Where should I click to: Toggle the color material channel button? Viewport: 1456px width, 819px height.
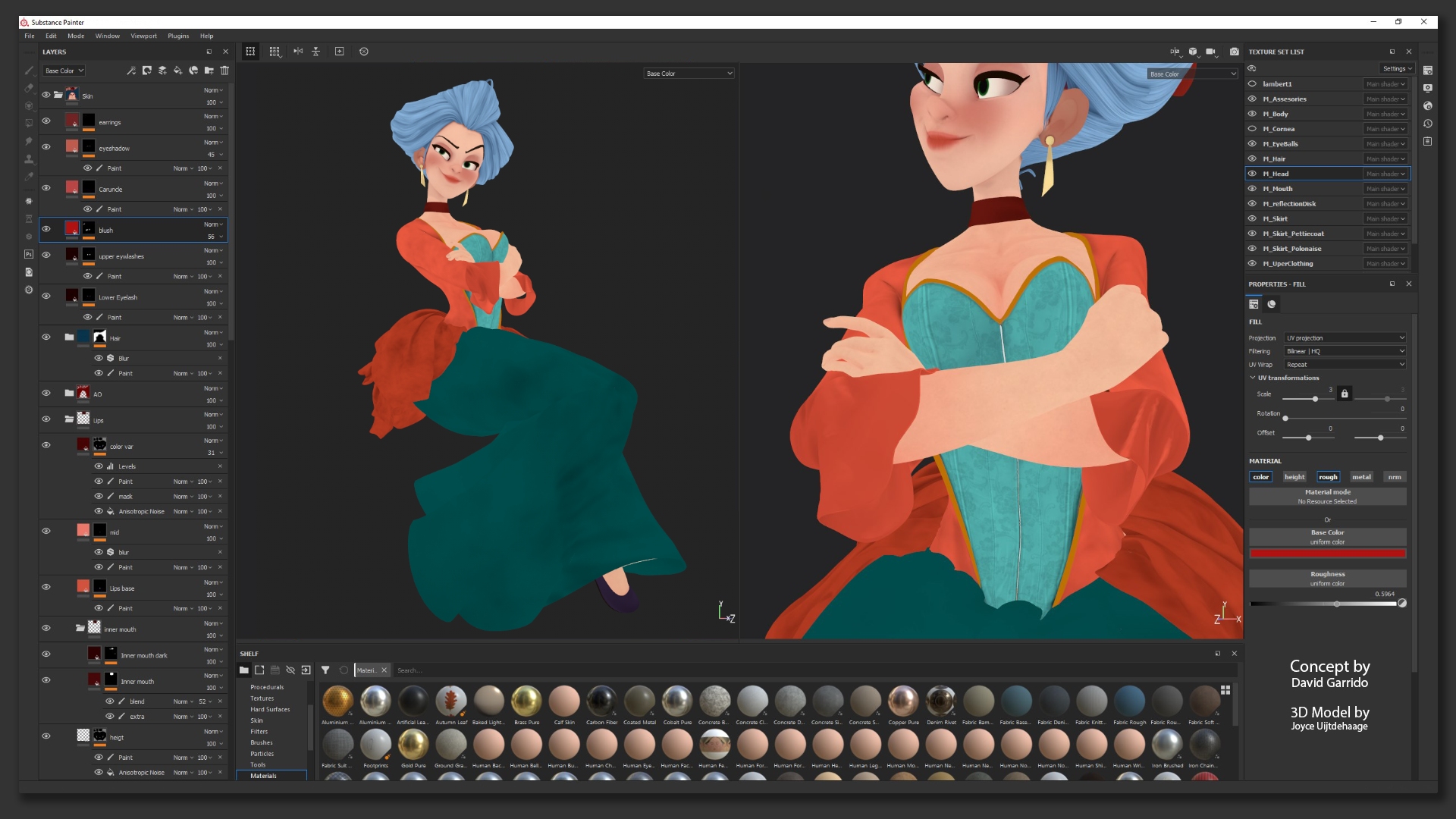[1261, 477]
